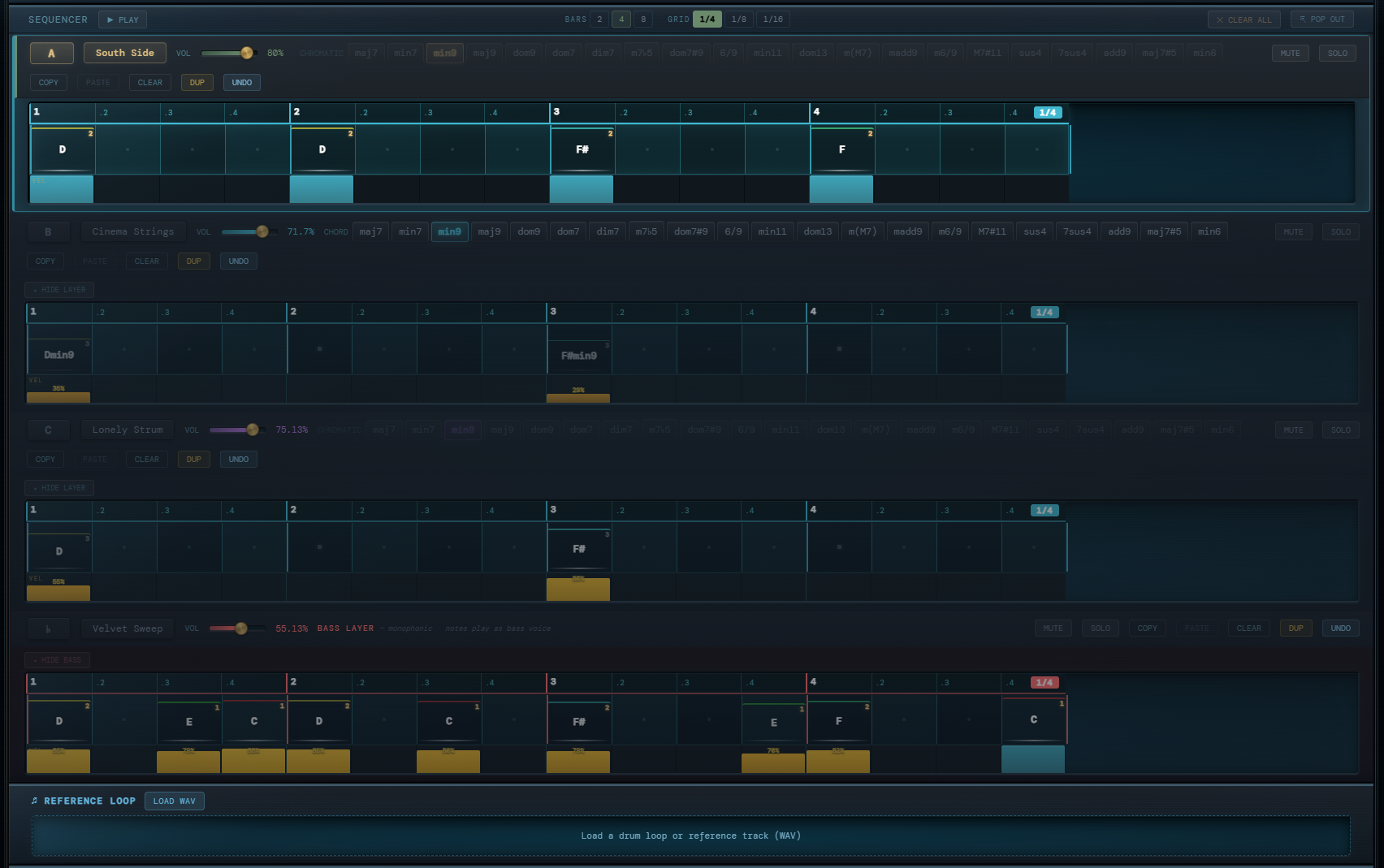Hide the bass layer using HIDE BASS

tap(57, 659)
